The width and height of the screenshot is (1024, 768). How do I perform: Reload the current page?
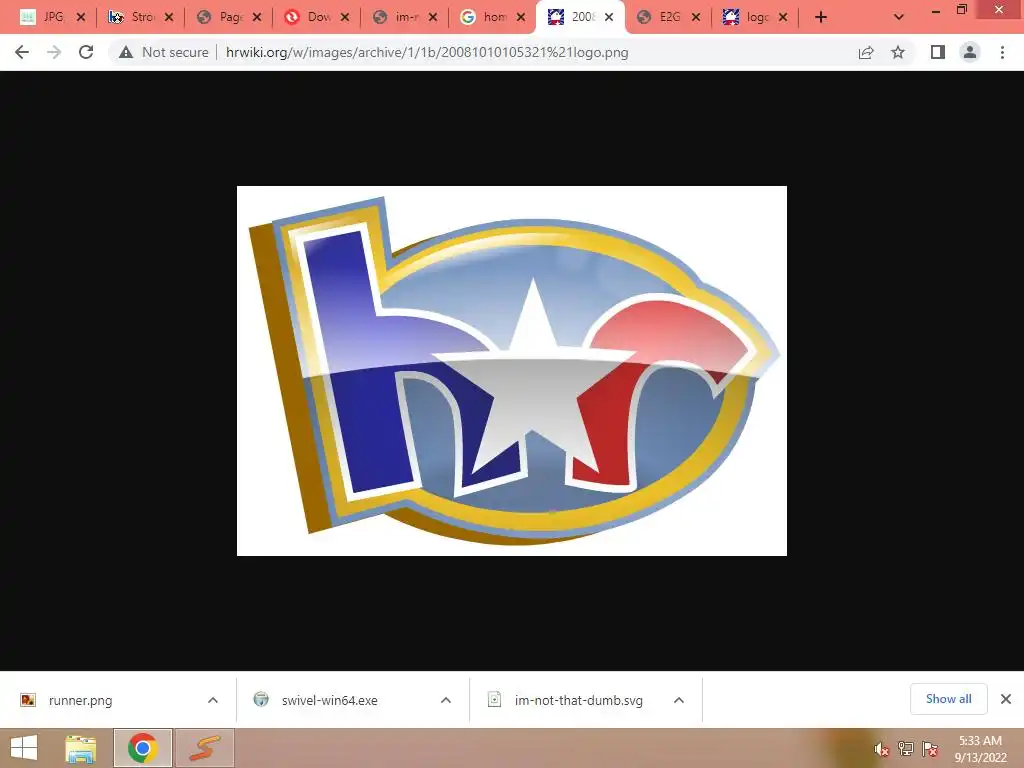(86, 52)
